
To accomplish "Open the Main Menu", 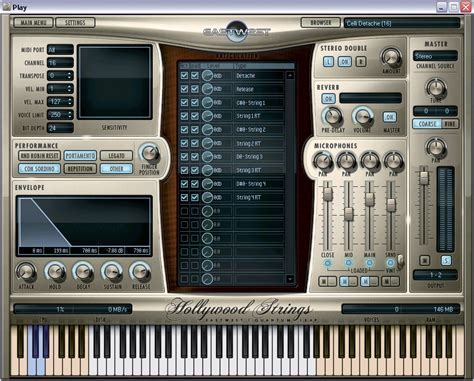I will [x=33, y=23].
